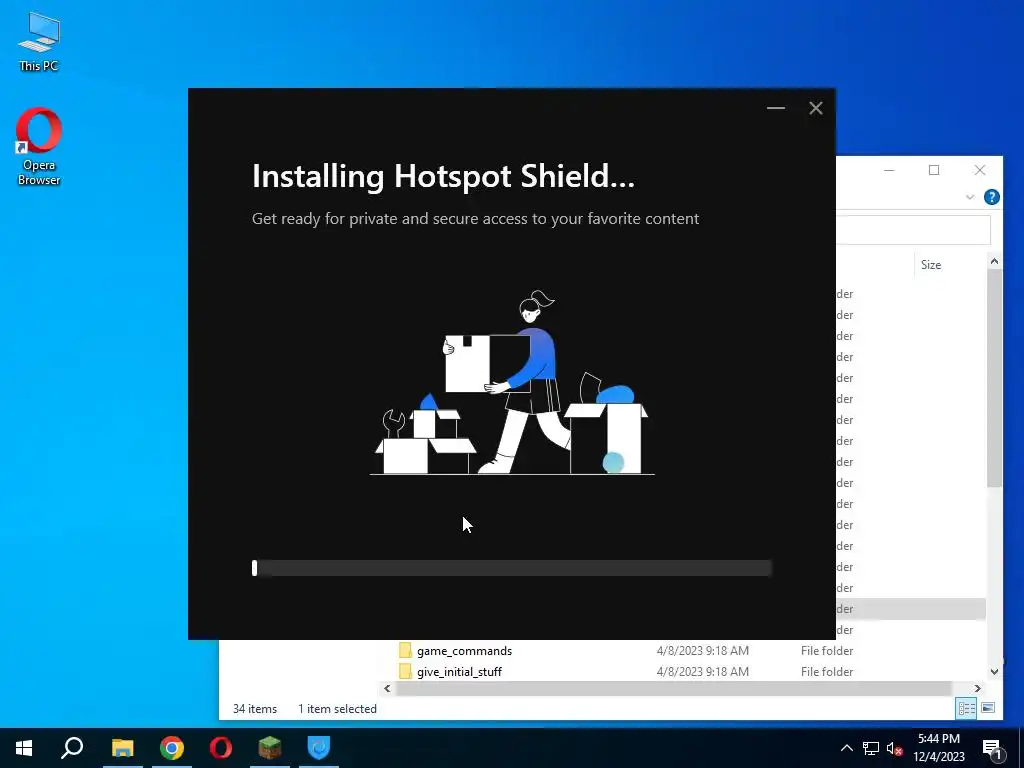
Task: Select the game_commands folder
Action: pos(464,650)
